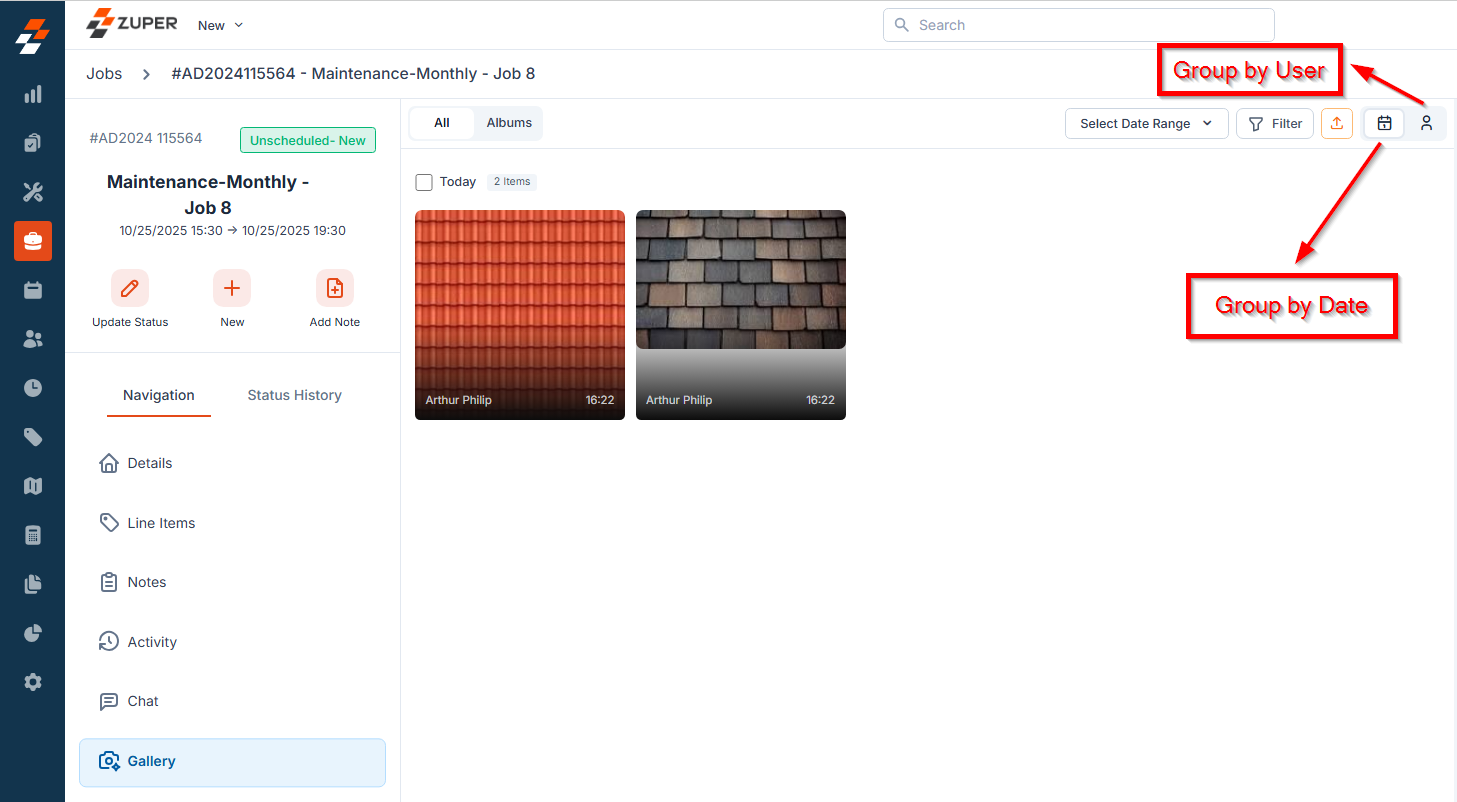Click inside the Search field
The image size is (1457, 802).
1078,25
